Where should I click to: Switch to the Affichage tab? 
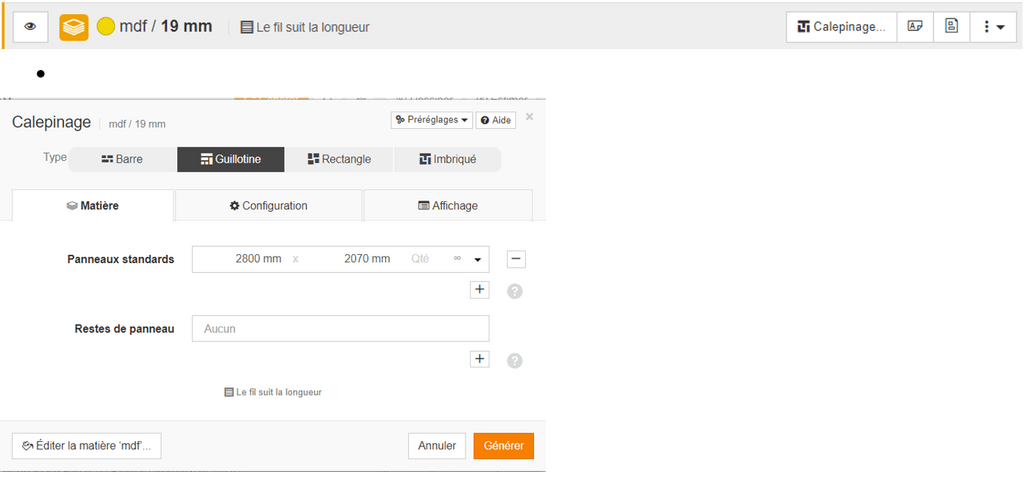(x=448, y=206)
